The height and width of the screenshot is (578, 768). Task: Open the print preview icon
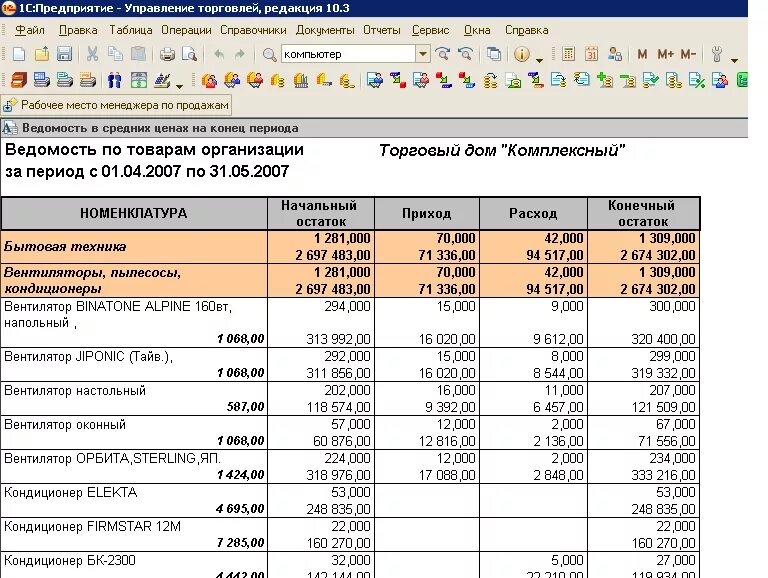click(x=190, y=54)
